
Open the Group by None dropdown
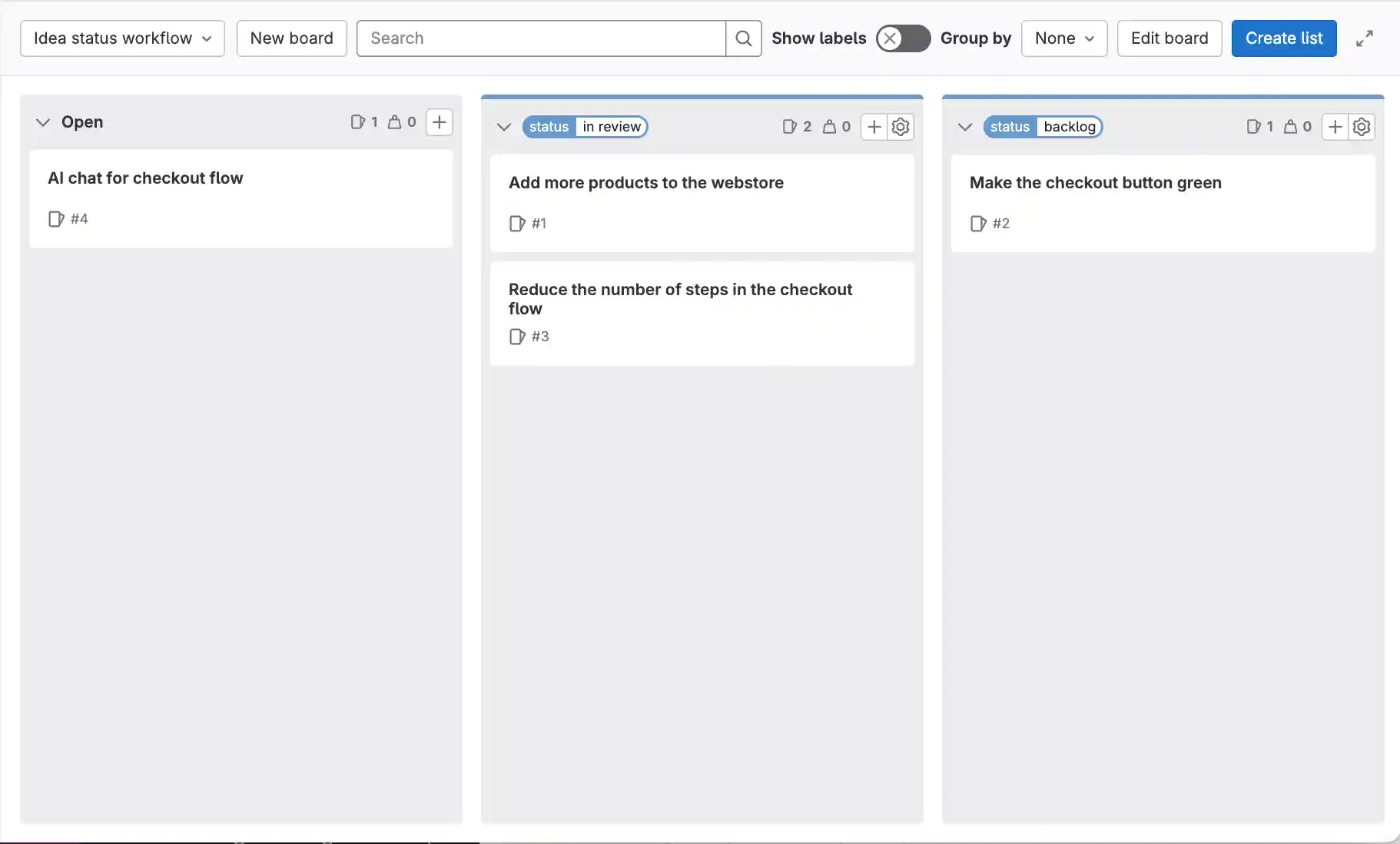click(x=1063, y=38)
